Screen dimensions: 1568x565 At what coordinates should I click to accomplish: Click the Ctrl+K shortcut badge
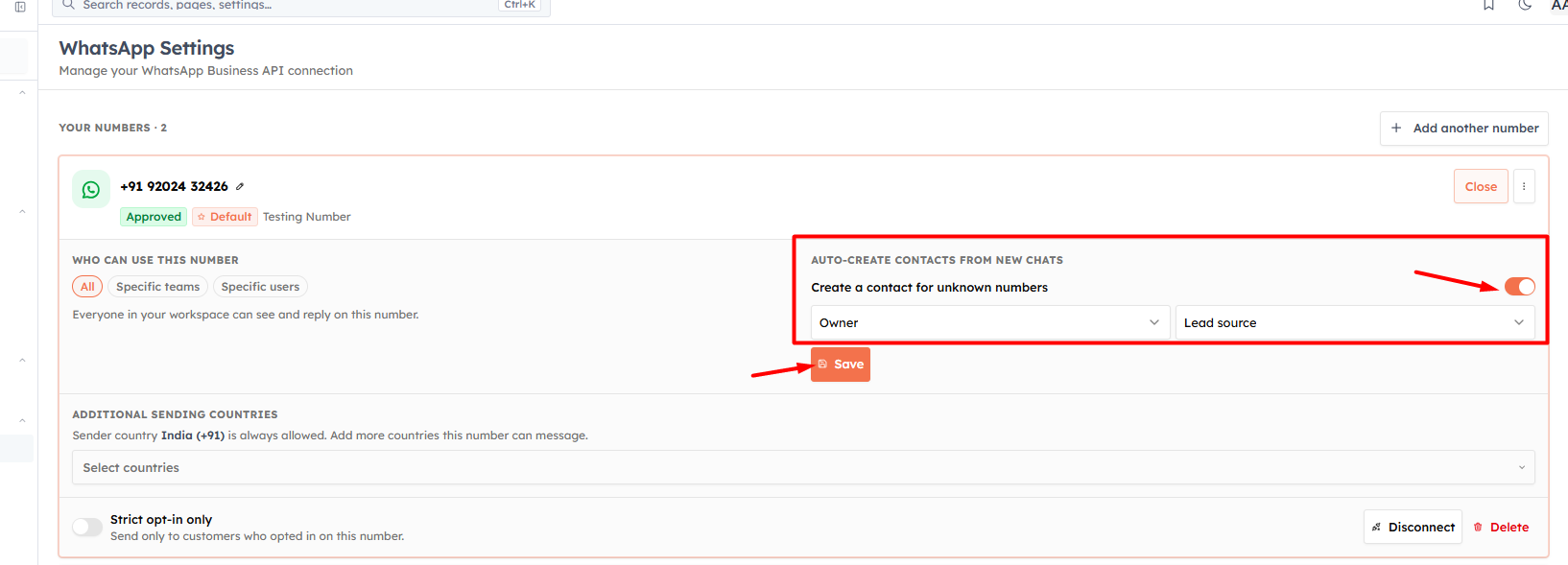[x=519, y=5]
